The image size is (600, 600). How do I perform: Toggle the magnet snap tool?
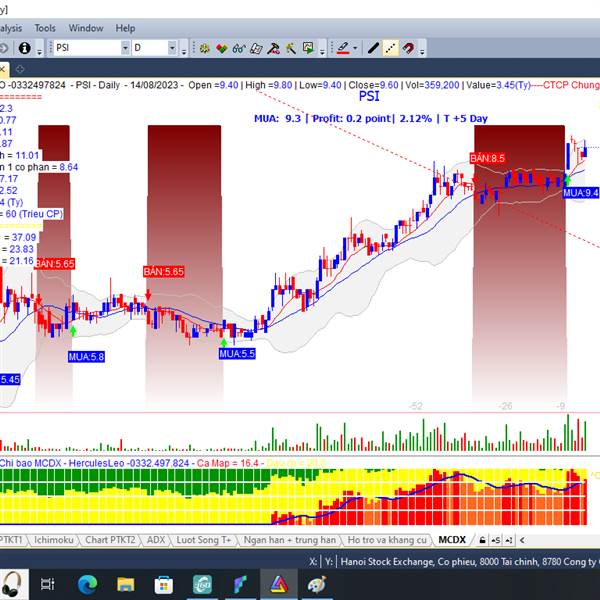[x=408, y=48]
